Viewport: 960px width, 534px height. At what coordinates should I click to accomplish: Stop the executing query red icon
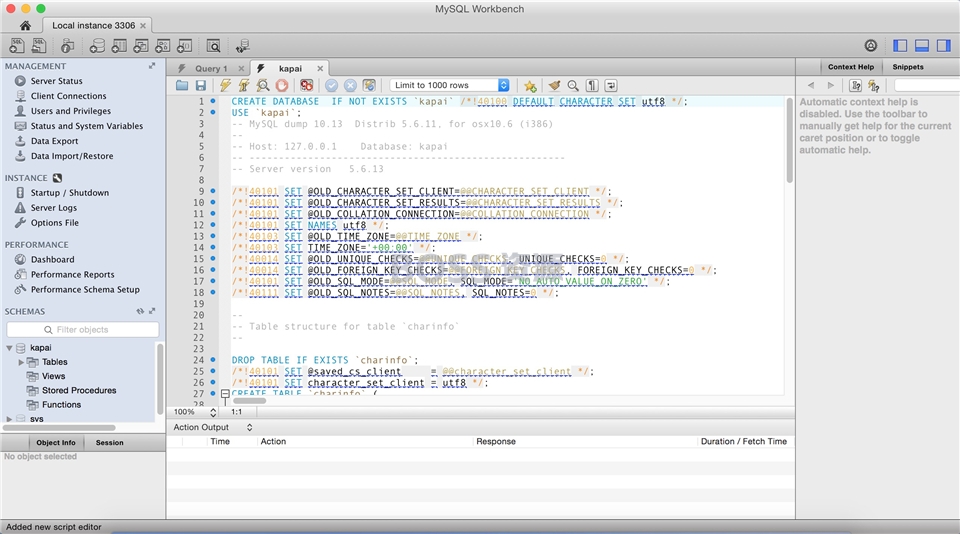282,86
